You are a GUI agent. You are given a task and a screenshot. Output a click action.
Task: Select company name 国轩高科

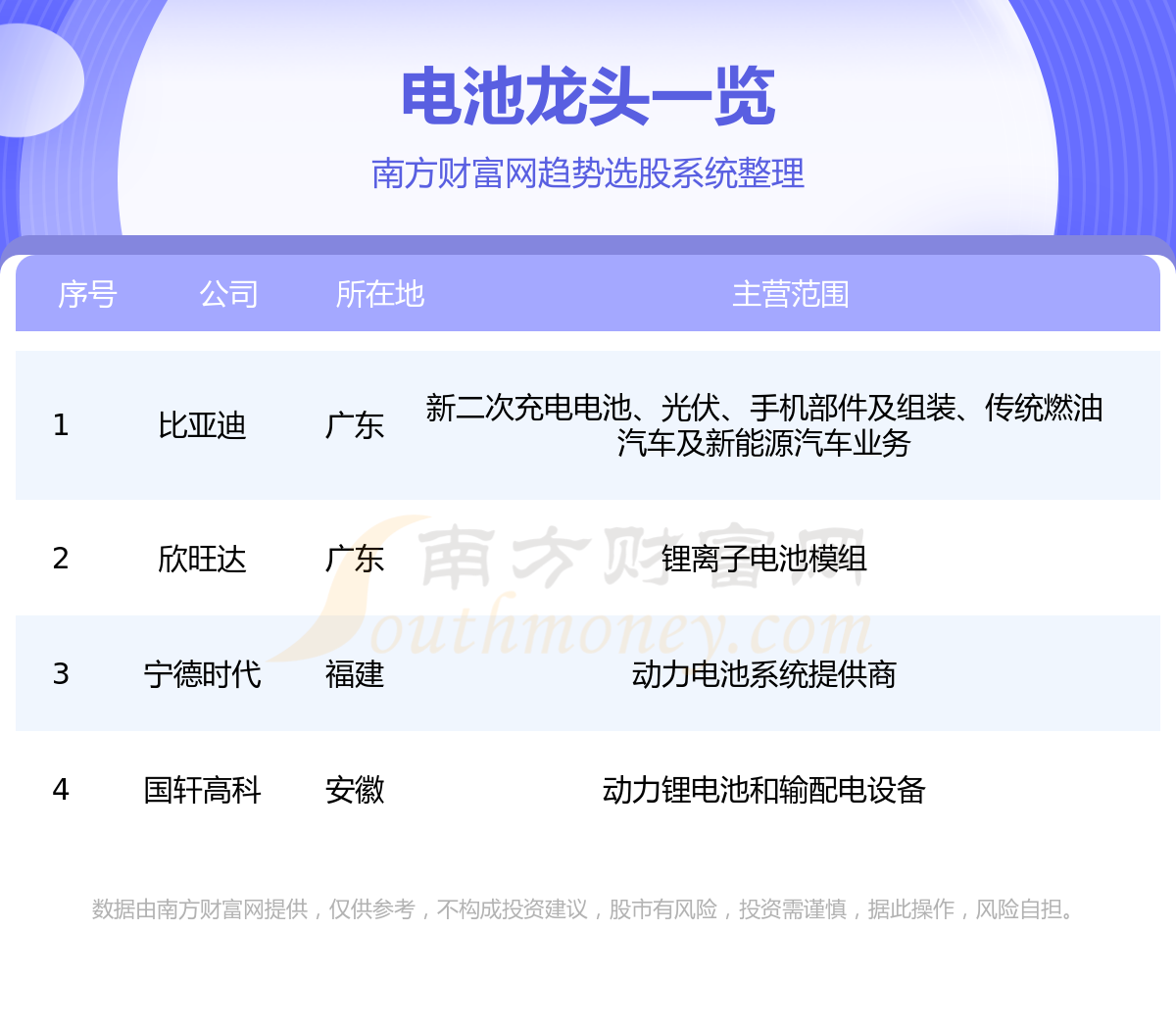coord(202,790)
